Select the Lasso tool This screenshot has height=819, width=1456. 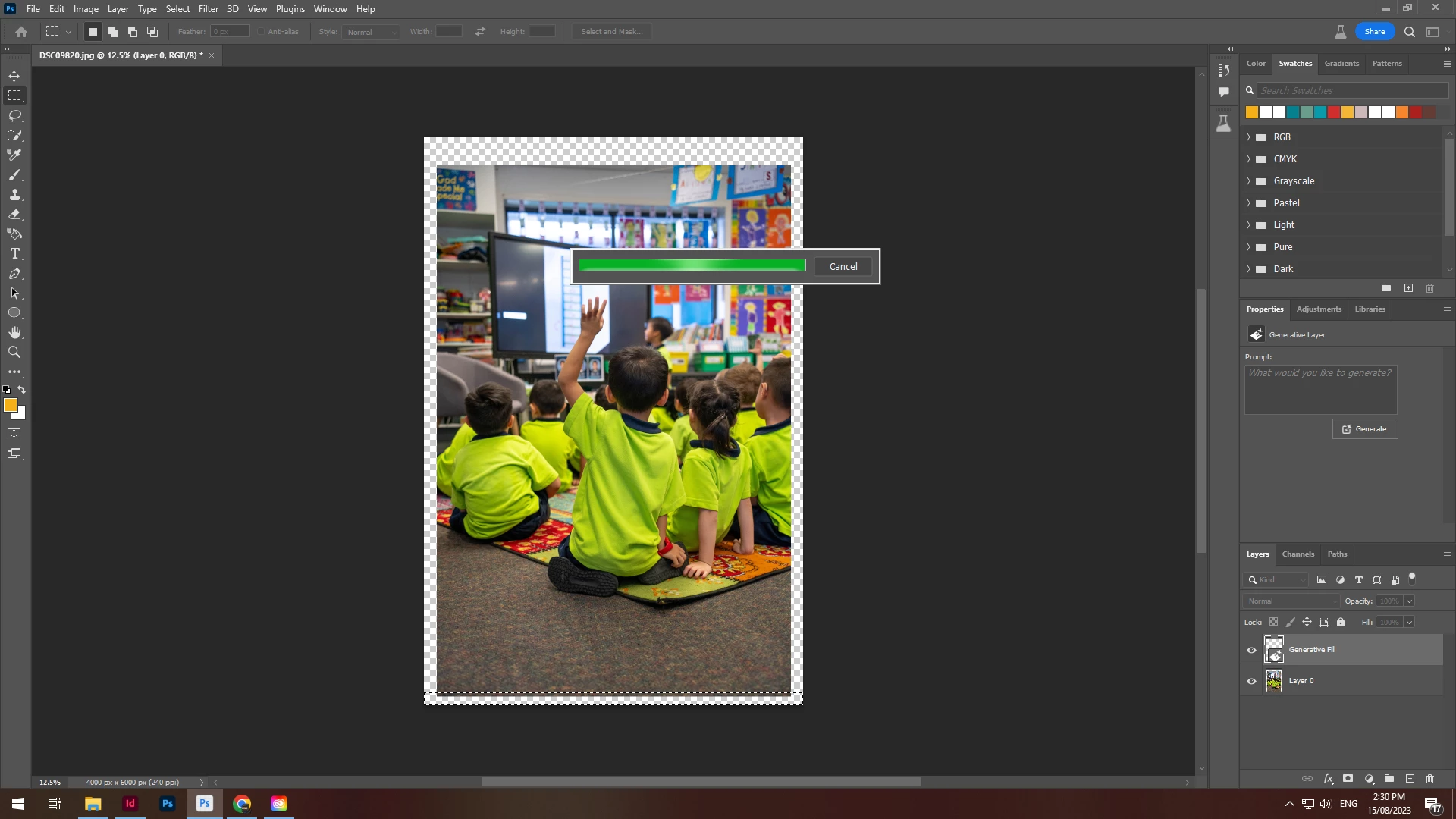(14, 115)
